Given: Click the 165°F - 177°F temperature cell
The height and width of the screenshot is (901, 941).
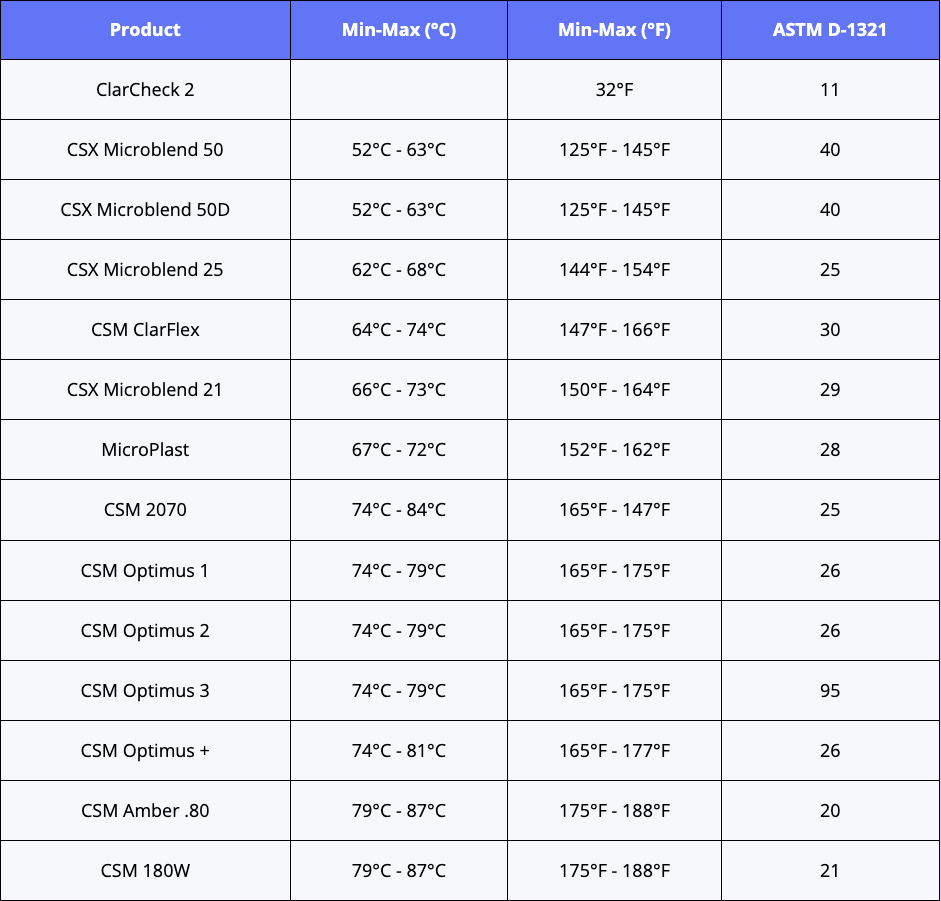Looking at the screenshot, I should point(614,751).
